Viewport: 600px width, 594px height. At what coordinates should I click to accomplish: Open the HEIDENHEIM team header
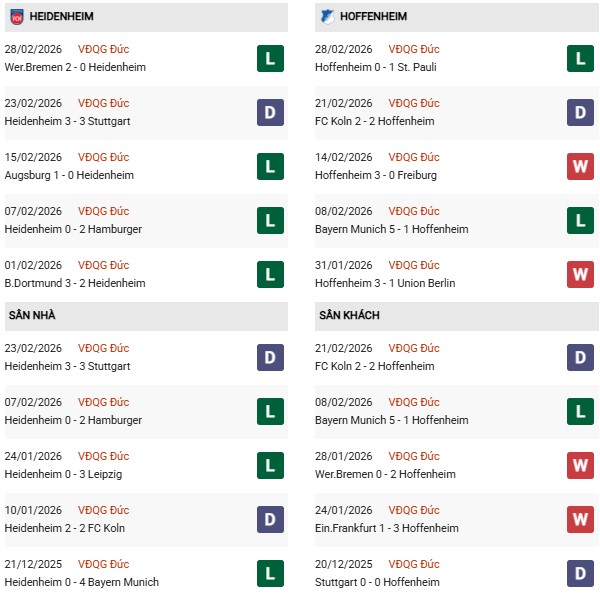pyautogui.click(x=64, y=17)
